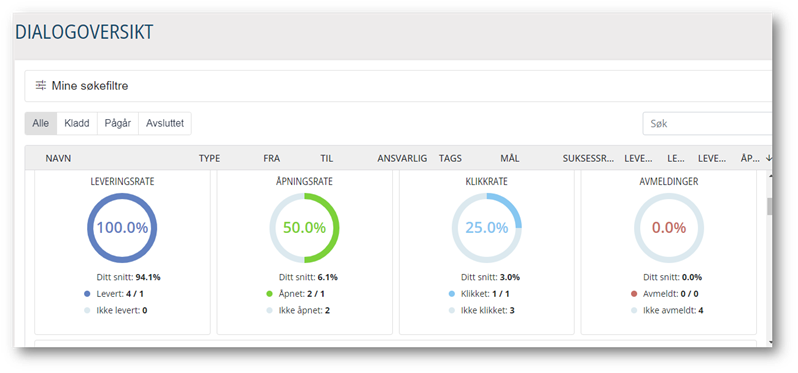Click the sort-descending arrow in the header row
The image size is (798, 373).
[x=768, y=159]
